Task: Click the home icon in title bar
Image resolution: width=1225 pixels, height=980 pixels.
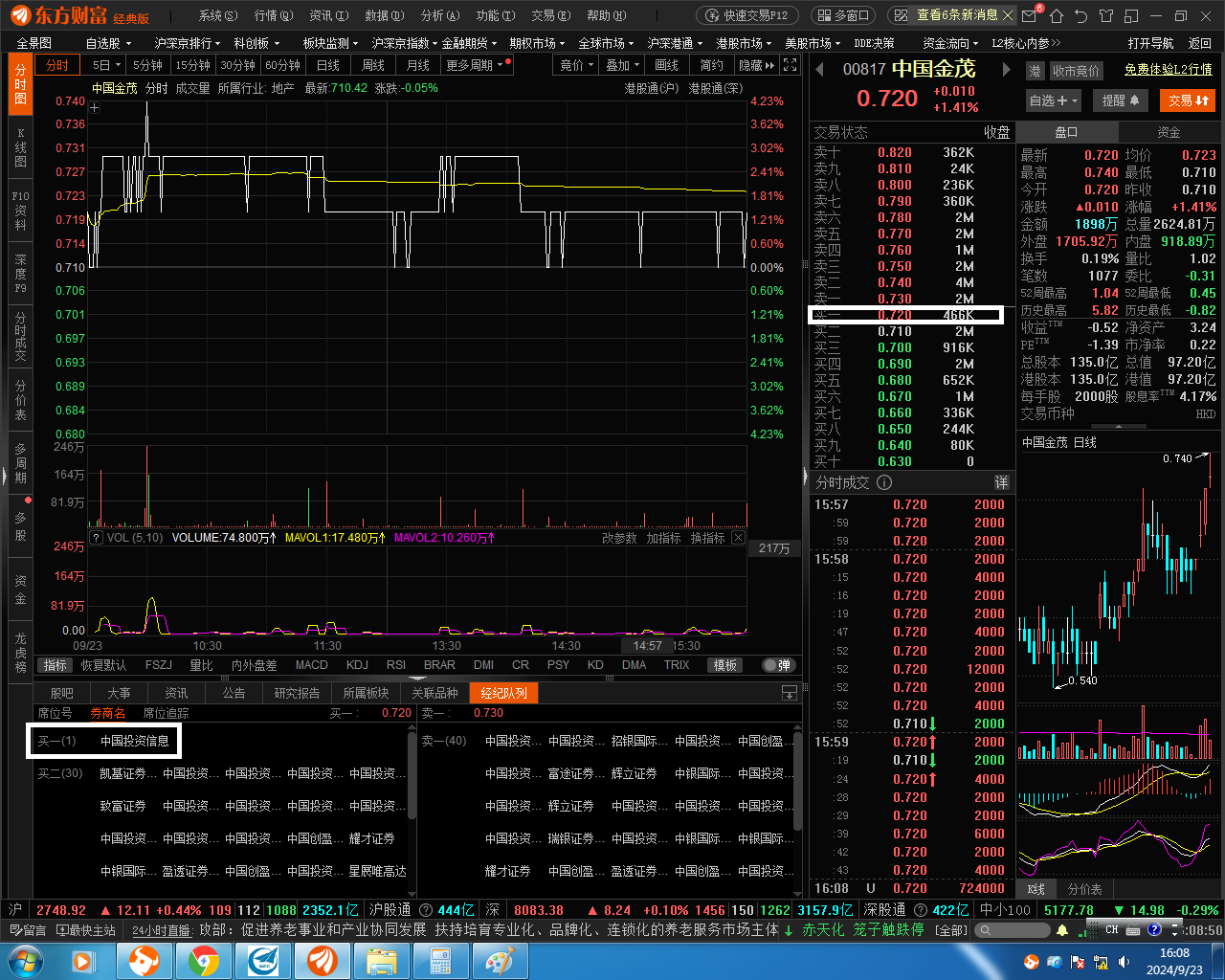Action: tap(1057, 15)
